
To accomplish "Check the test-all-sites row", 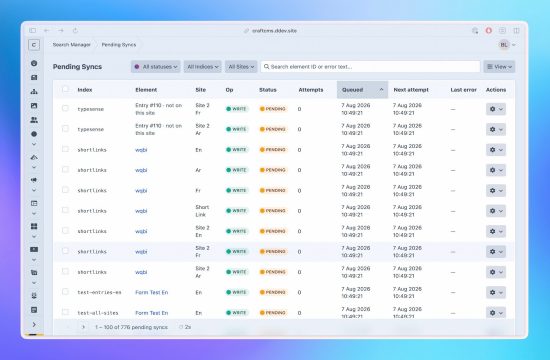I will 65,312.
